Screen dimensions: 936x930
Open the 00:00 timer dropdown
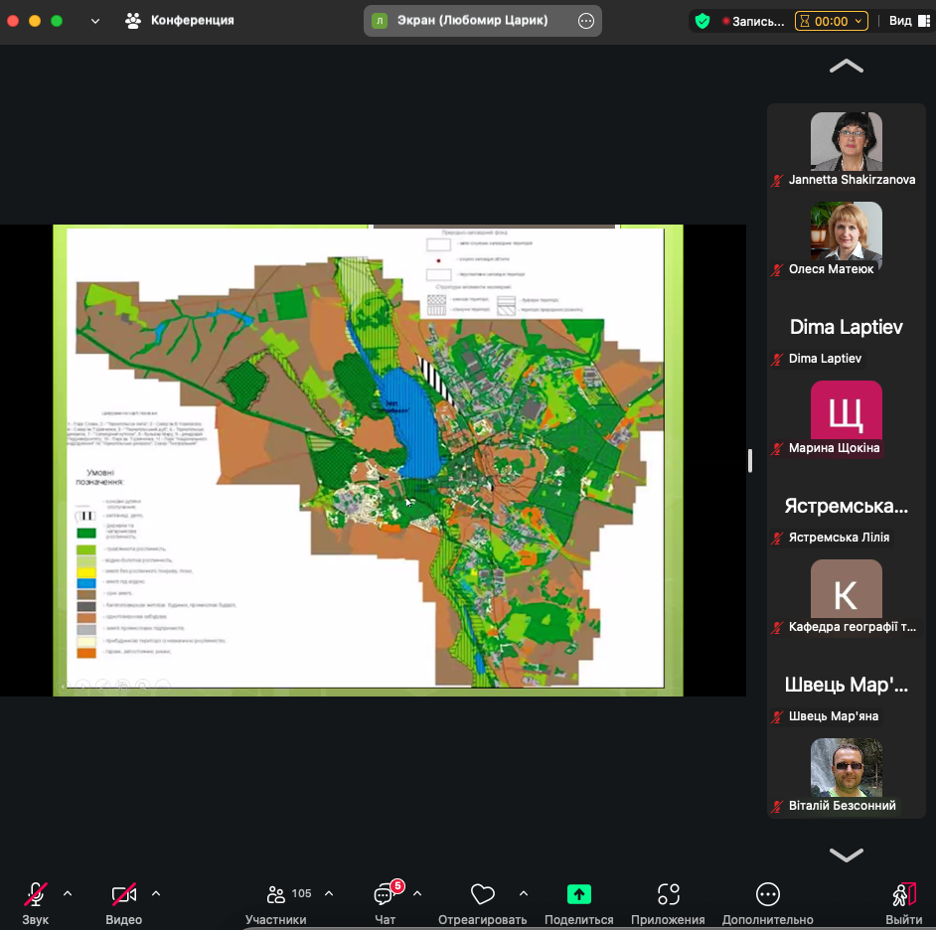tap(831, 21)
